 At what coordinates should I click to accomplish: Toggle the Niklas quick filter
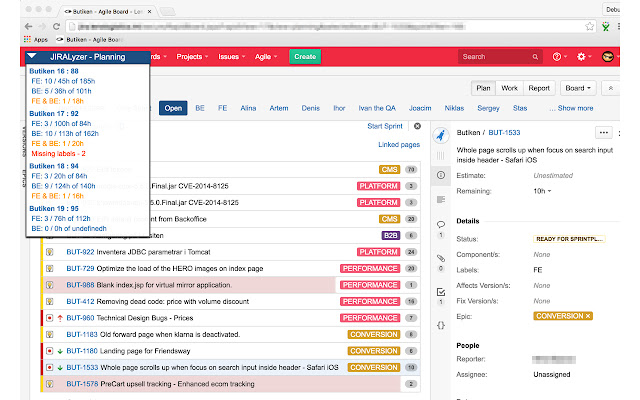click(x=454, y=108)
